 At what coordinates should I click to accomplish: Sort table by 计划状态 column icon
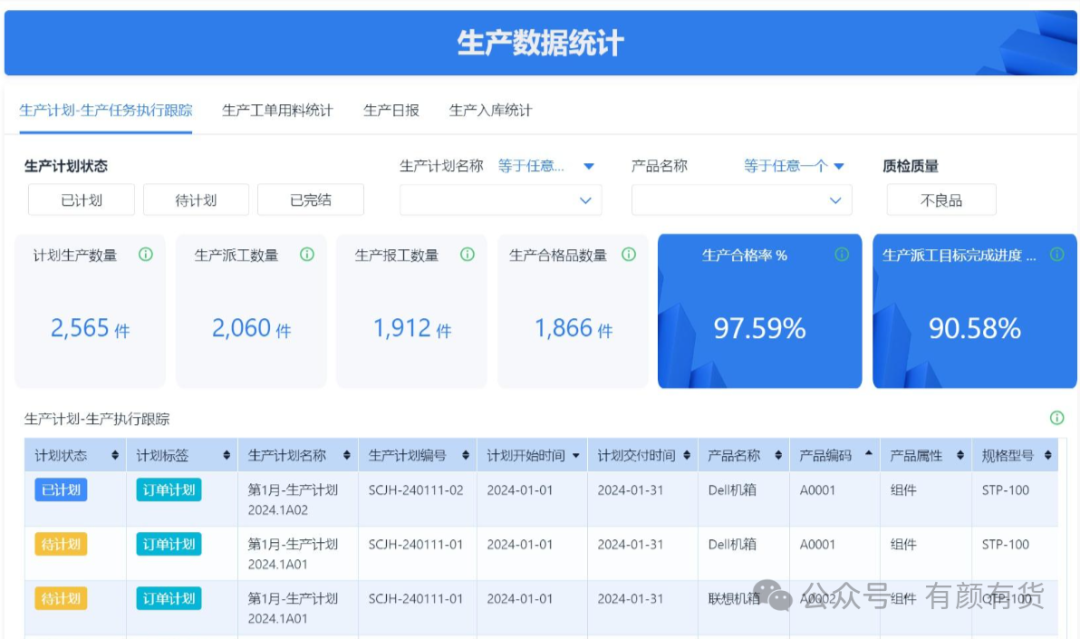tap(115, 456)
